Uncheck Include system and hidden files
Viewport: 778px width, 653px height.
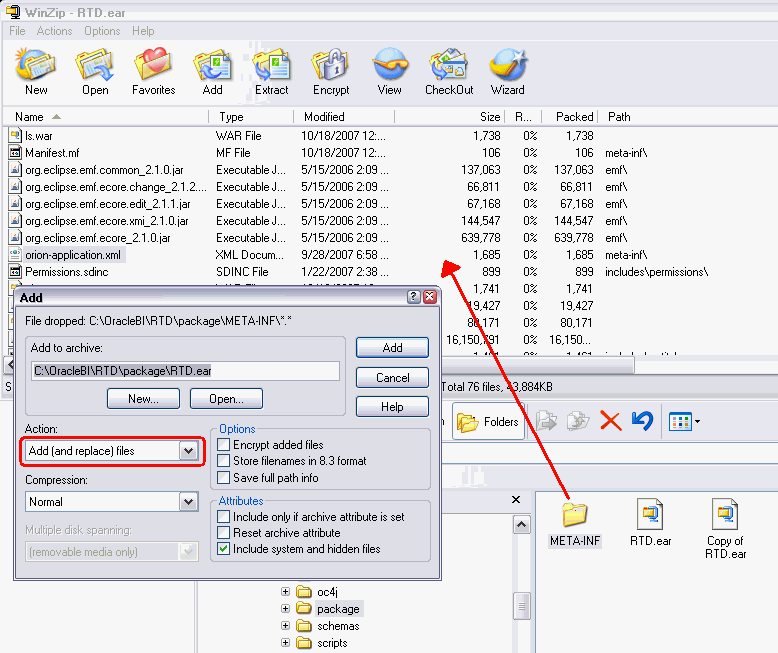(x=224, y=549)
